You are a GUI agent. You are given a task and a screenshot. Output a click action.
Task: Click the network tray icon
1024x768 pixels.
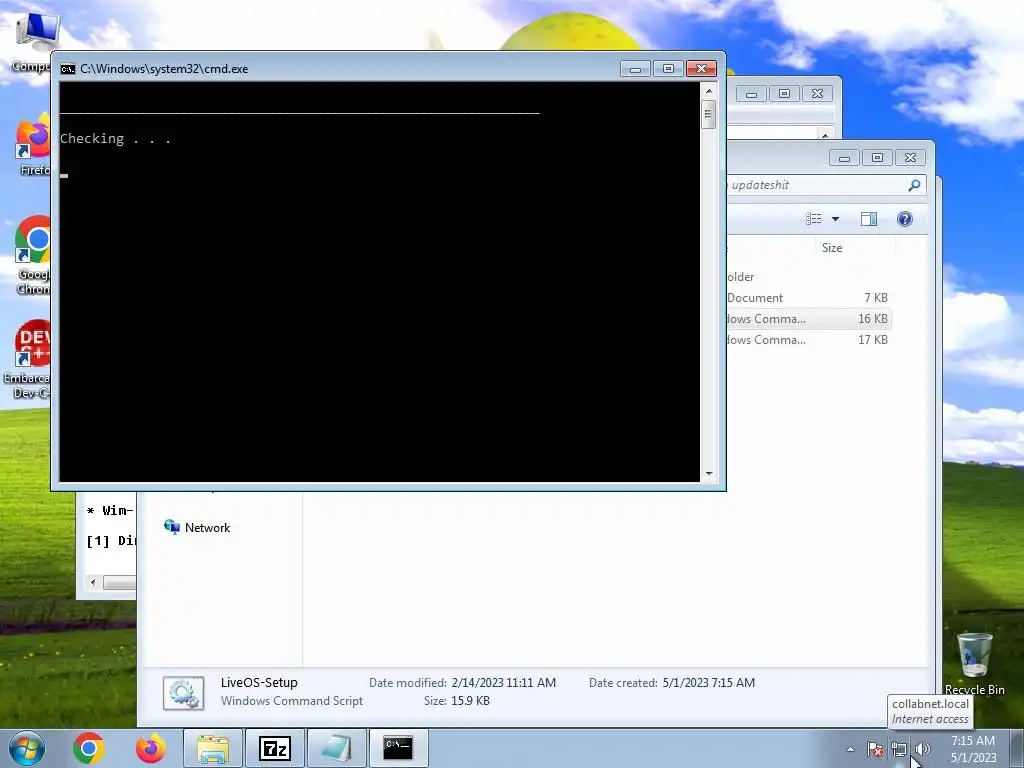coord(899,749)
